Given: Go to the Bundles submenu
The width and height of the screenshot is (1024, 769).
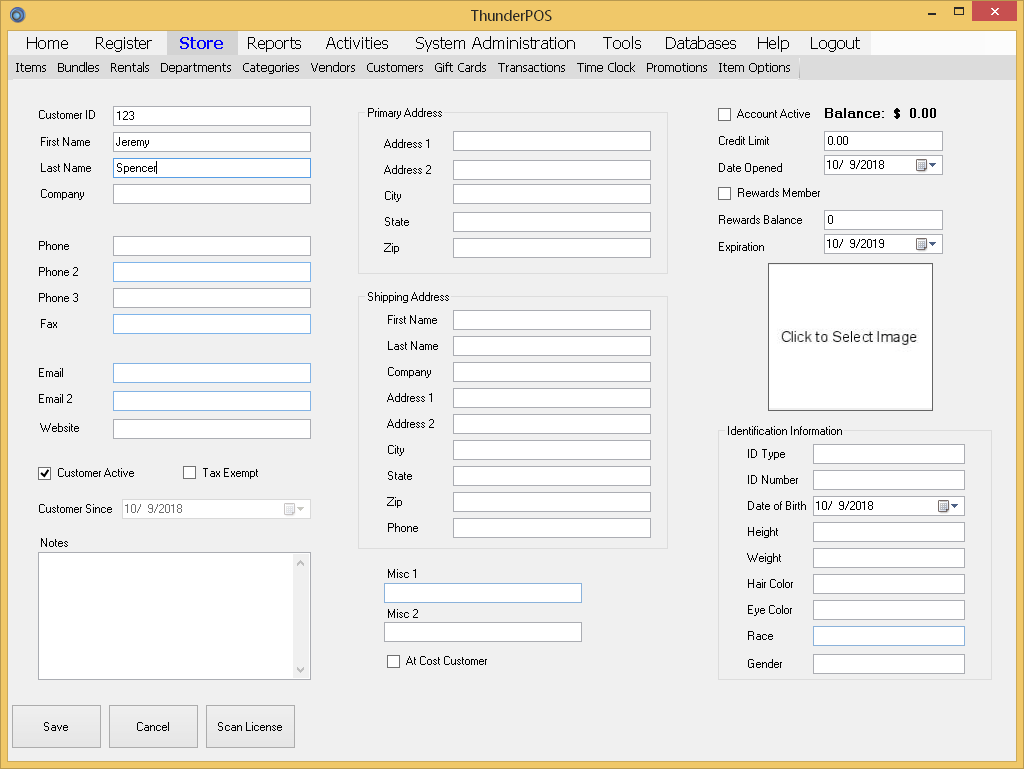Looking at the screenshot, I should tap(78, 68).
